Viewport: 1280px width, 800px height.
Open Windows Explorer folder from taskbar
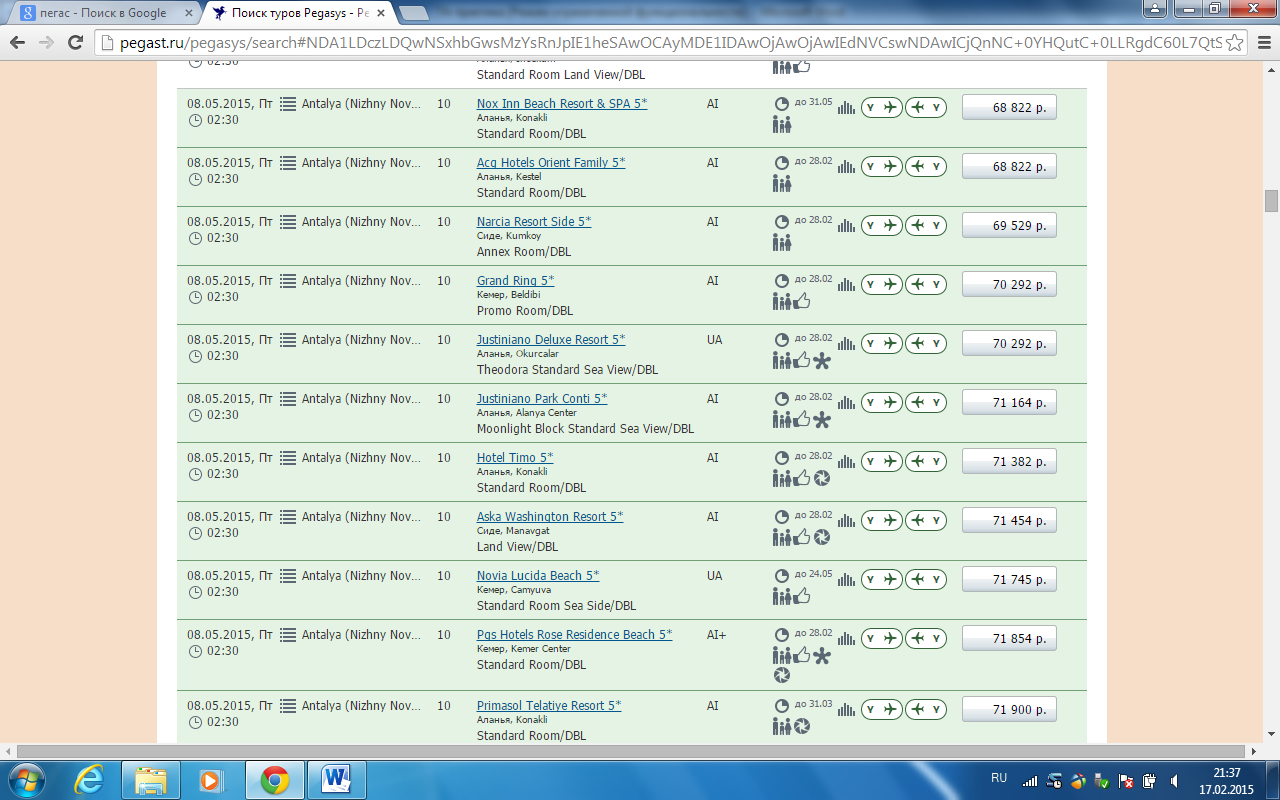[150, 779]
